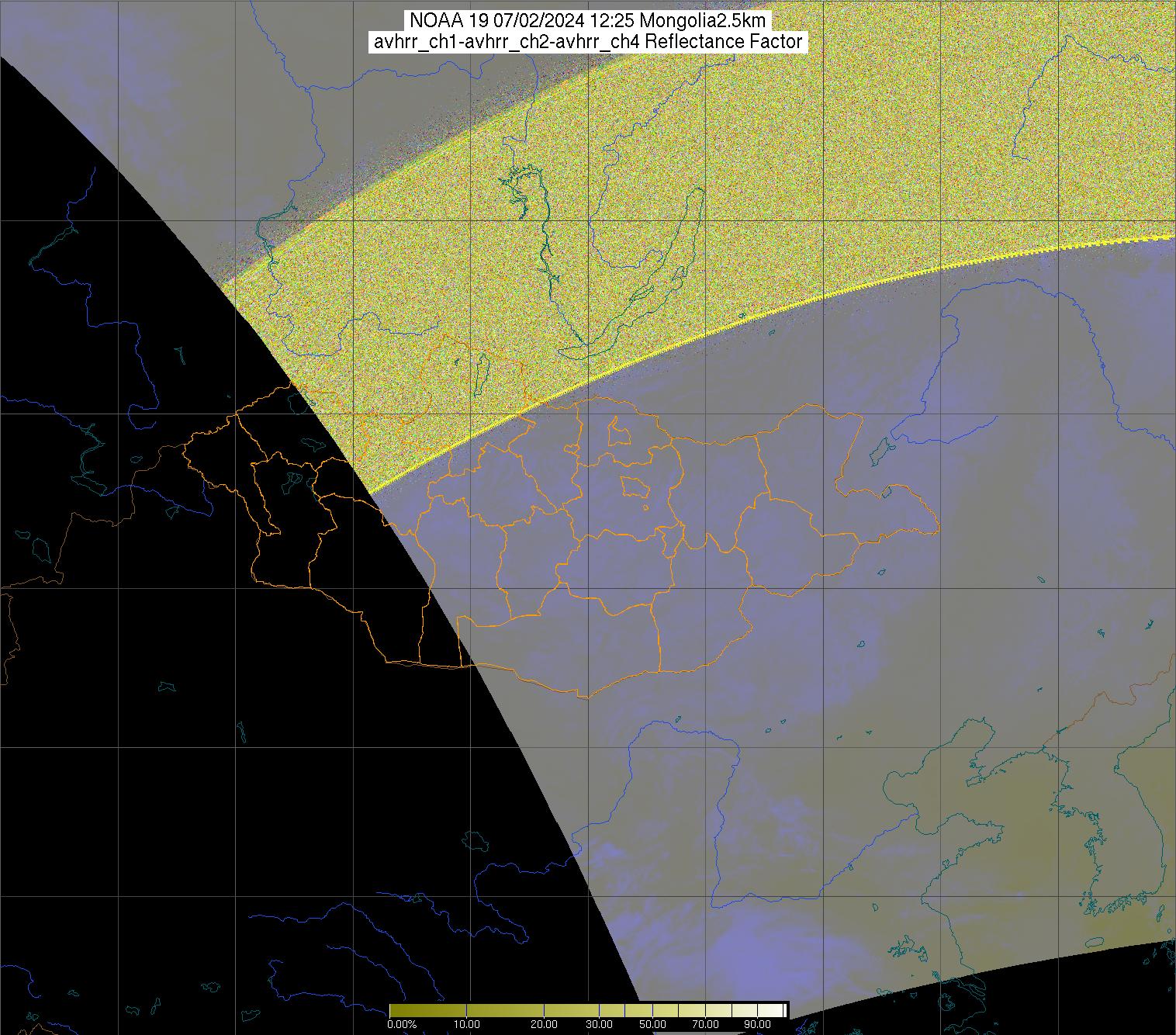Screen dimensions: 1176x1035
Task: Click the 20.00 label on the color scale
Action: click(x=544, y=1025)
